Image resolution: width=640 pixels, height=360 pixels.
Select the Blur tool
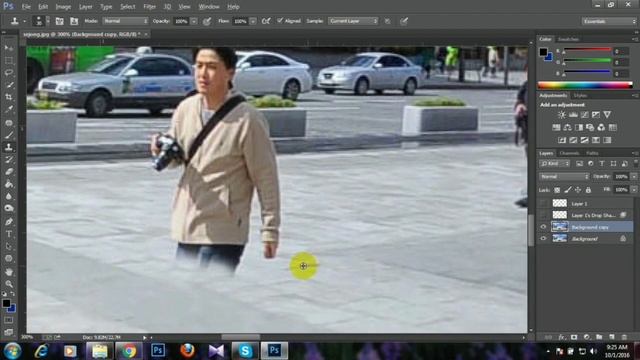[9, 196]
